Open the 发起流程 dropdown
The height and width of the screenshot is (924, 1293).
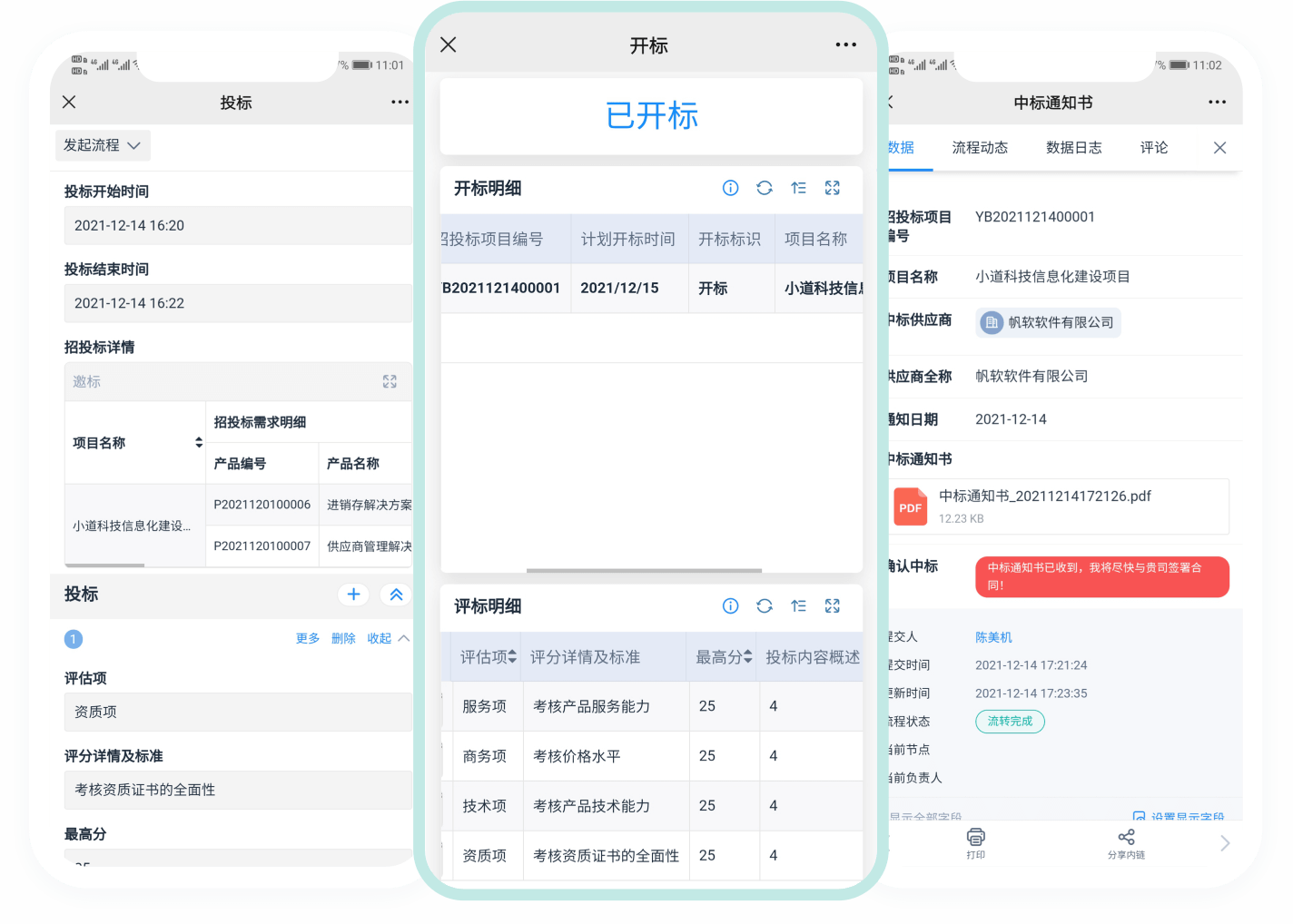[x=103, y=145]
